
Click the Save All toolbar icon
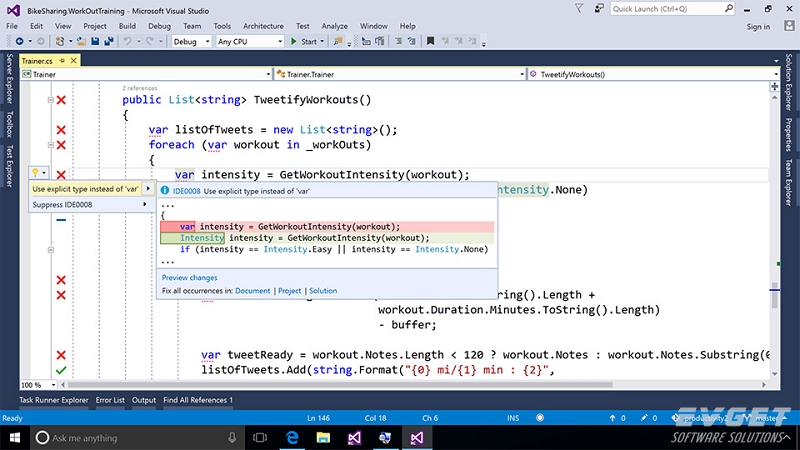coord(109,41)
